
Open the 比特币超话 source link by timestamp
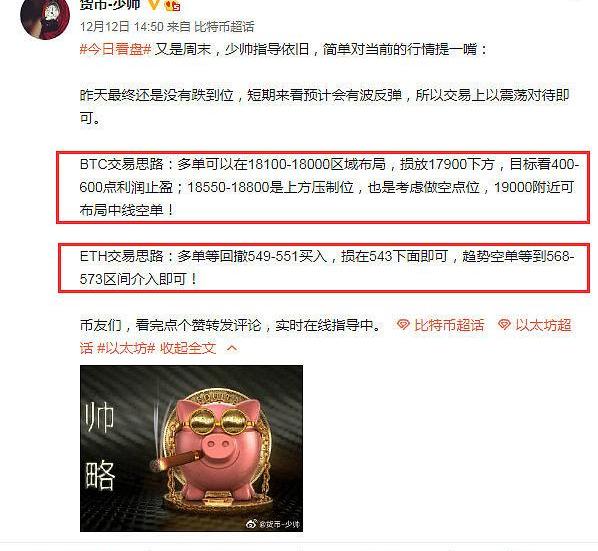(224, 27)
